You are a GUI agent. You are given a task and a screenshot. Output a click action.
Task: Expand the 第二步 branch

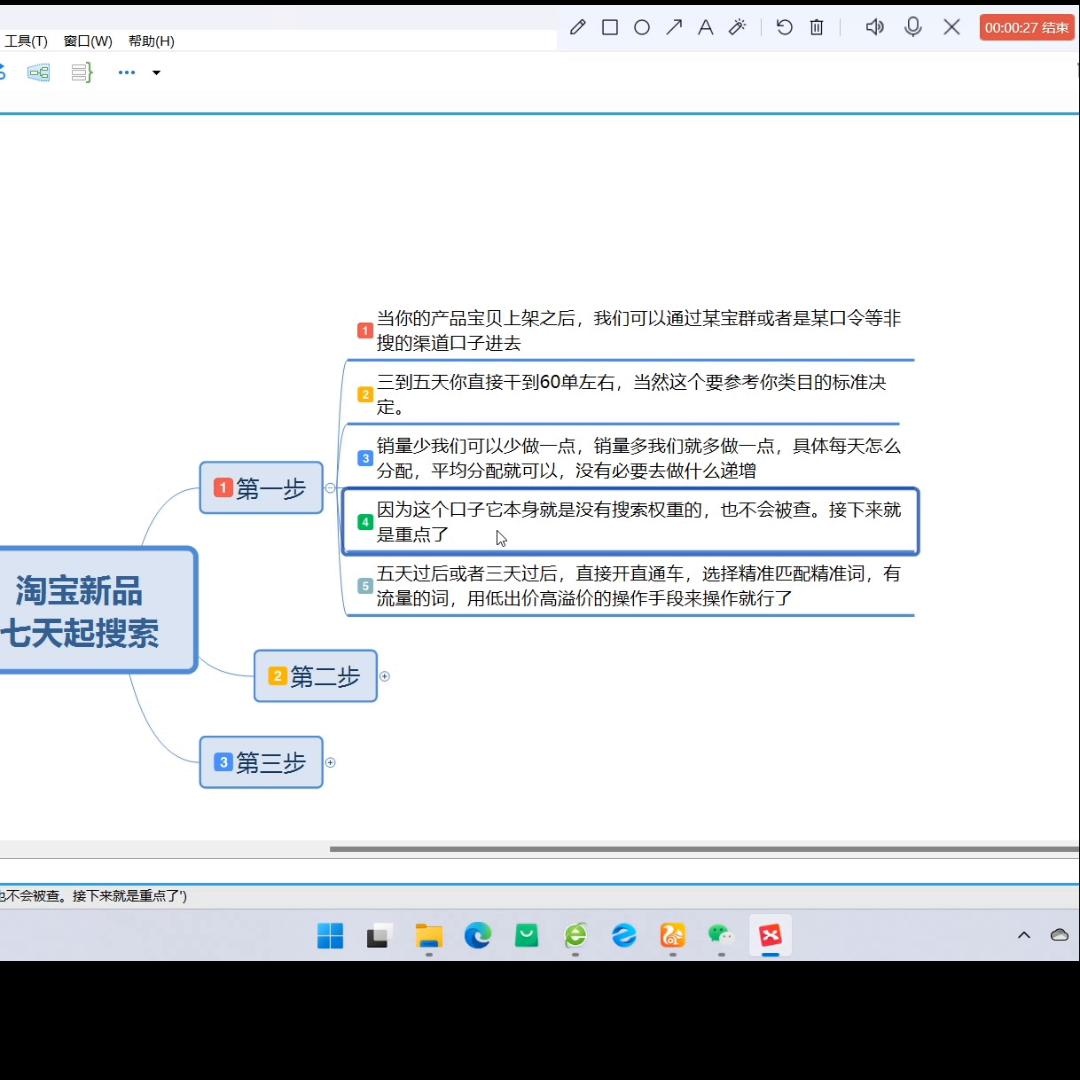[x=385, y=676]
